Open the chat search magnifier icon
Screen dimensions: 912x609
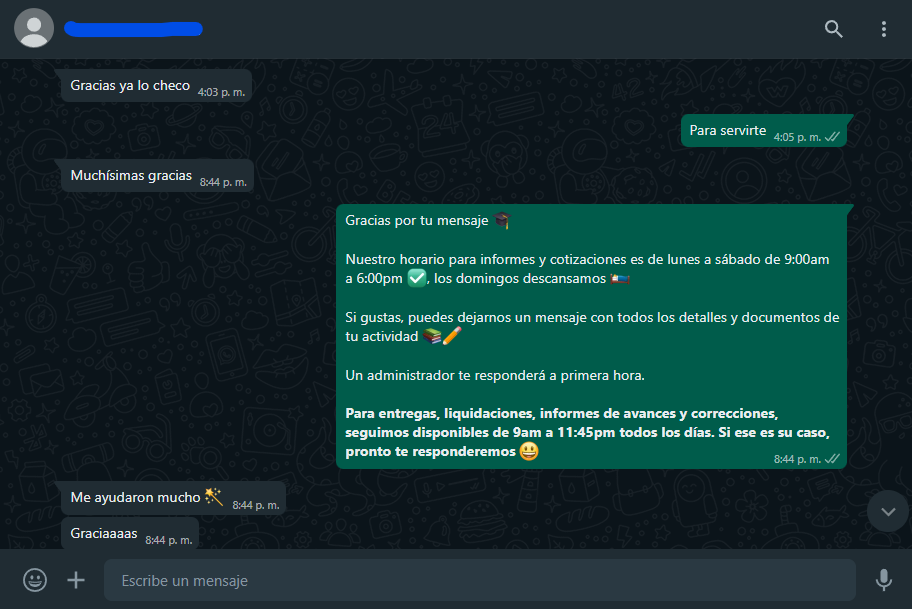coord(833,29)
